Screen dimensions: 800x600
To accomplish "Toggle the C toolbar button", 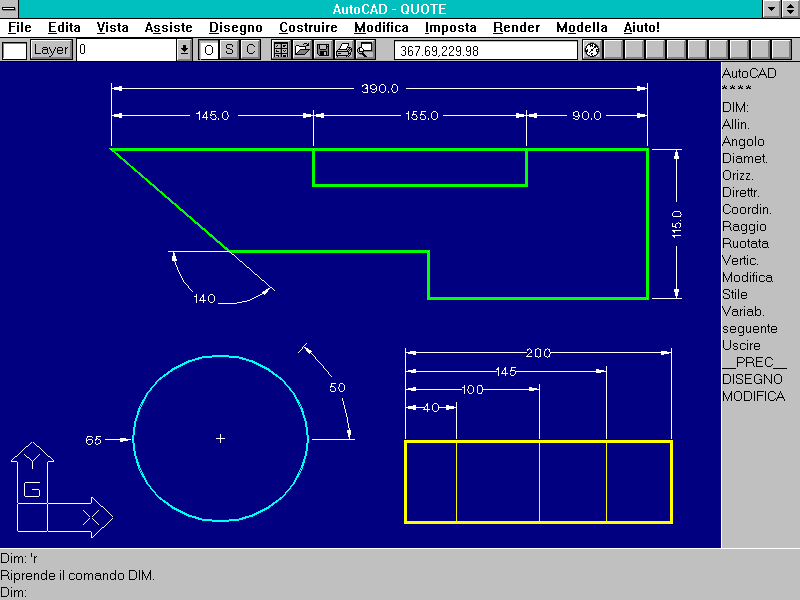I will pos(251,50).
